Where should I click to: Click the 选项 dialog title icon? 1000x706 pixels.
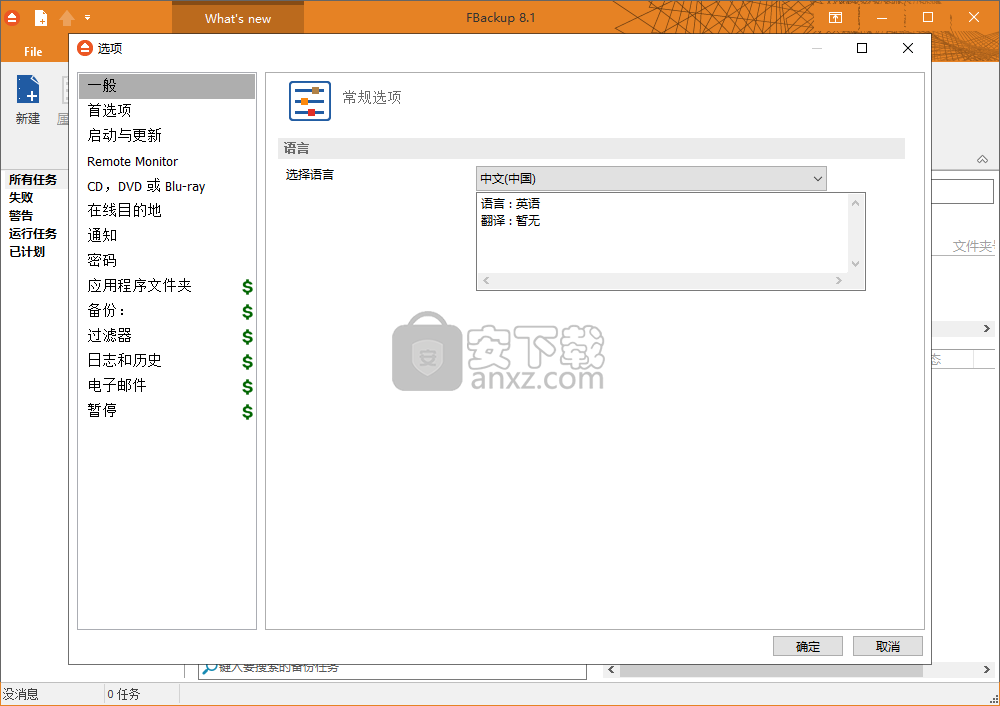(84, 48)
